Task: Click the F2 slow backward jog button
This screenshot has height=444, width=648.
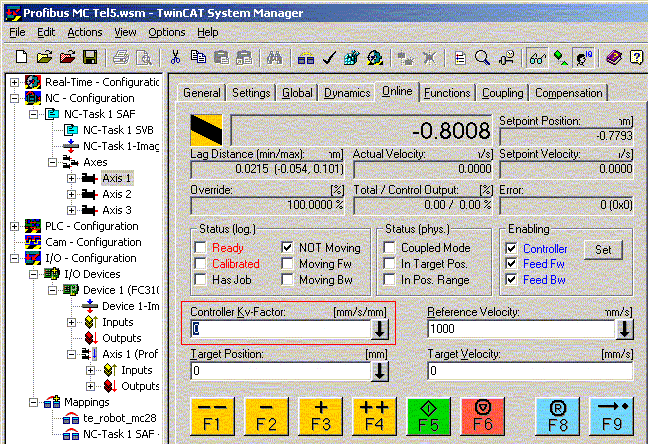Action: point(267,417)
